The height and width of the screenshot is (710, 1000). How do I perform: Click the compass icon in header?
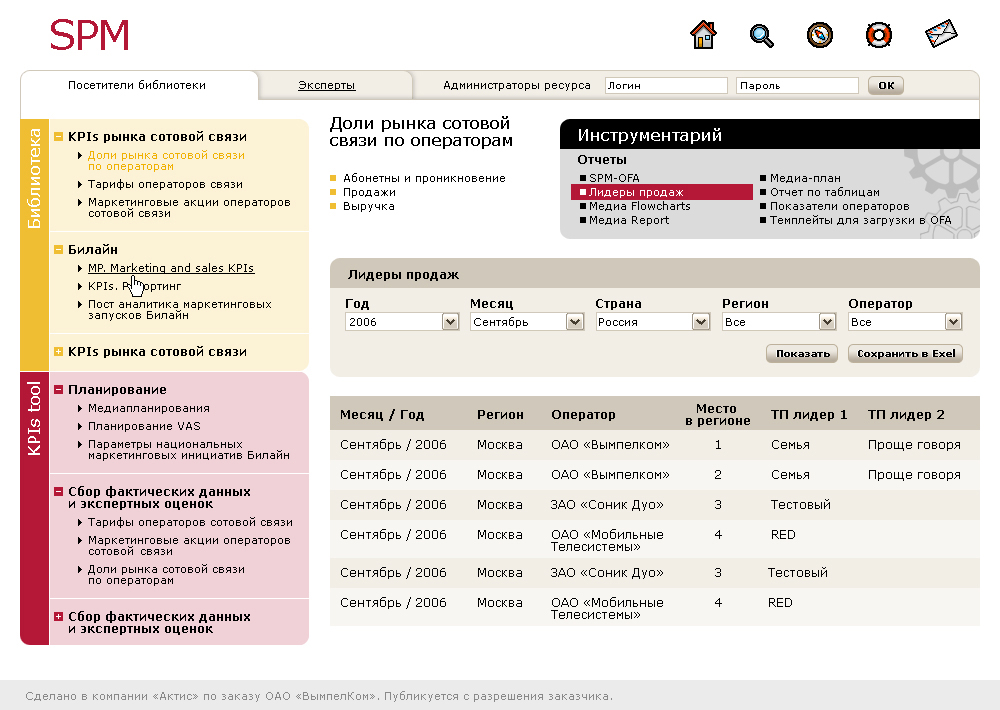click(820, 35)
